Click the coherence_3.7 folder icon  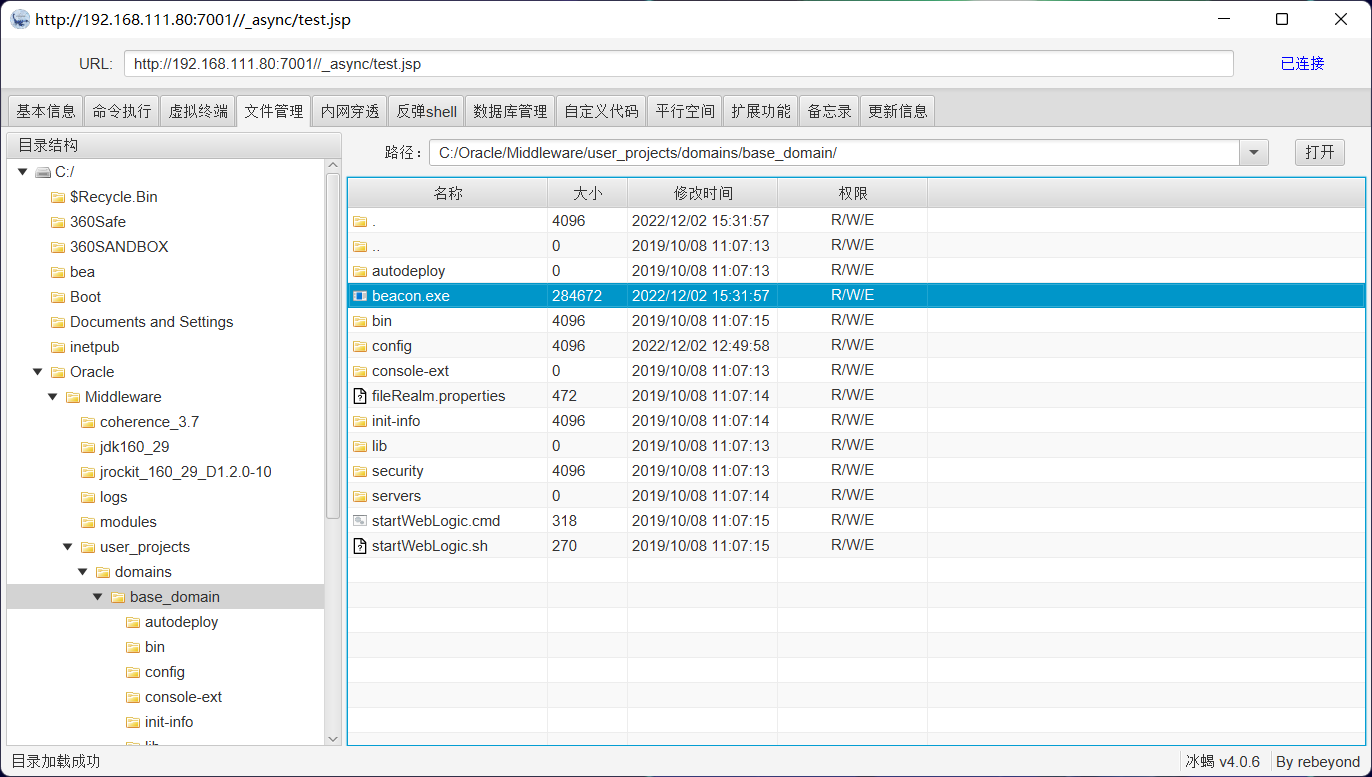88,422
